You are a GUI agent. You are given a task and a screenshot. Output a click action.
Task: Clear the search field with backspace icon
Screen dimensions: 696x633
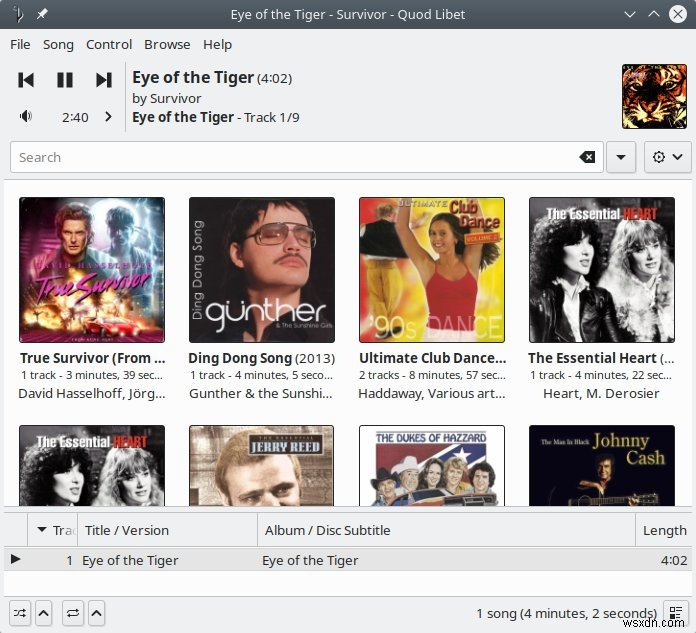587,157
